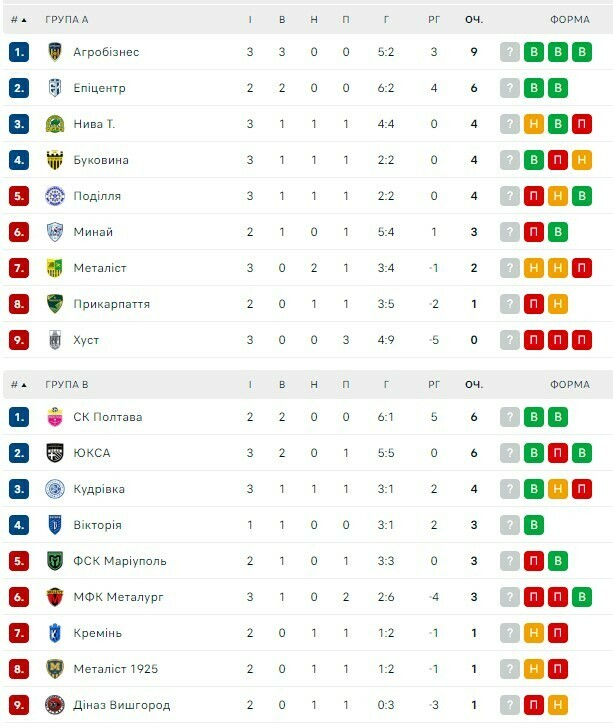Click the Металіст club logo in Group A
613x728 pixels.
[55, 268]
